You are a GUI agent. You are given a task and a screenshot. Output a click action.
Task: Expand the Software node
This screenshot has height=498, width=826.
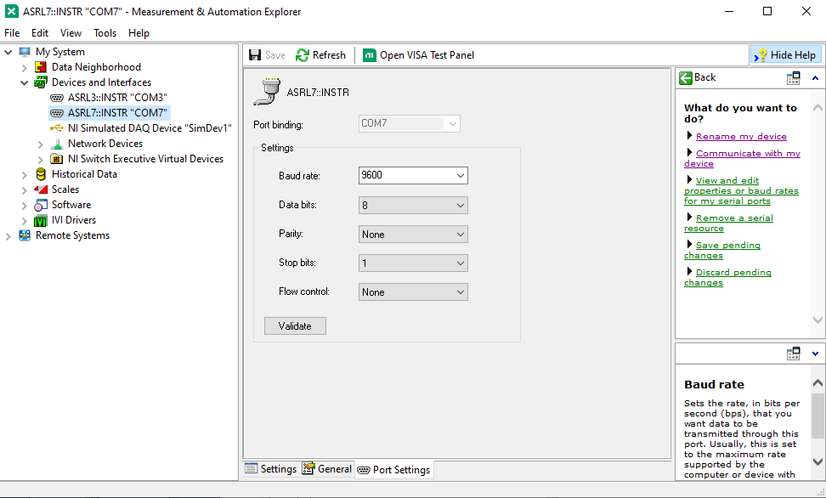[24, 205]
